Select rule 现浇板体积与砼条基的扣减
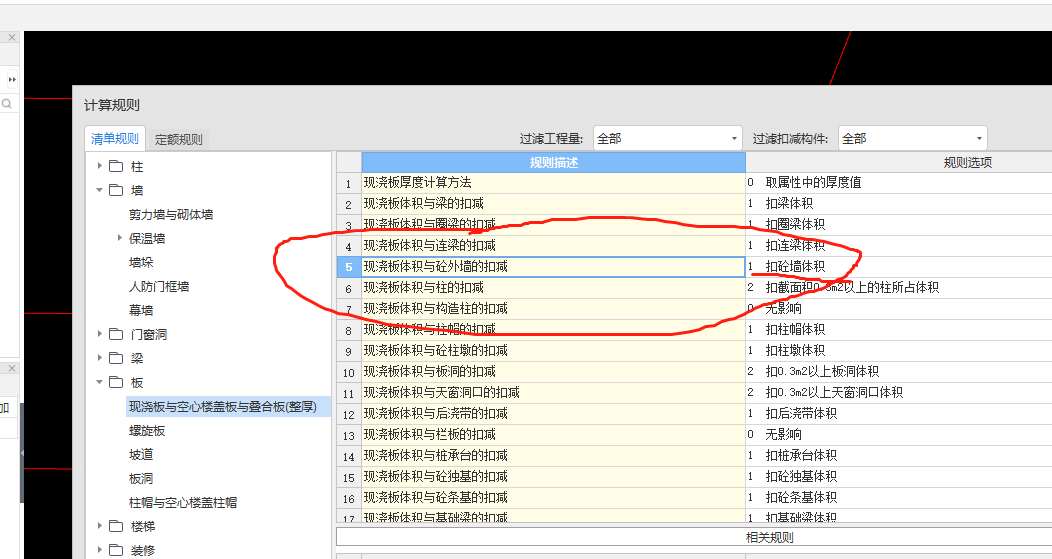Screen dimensions: 1052x559 554,497
